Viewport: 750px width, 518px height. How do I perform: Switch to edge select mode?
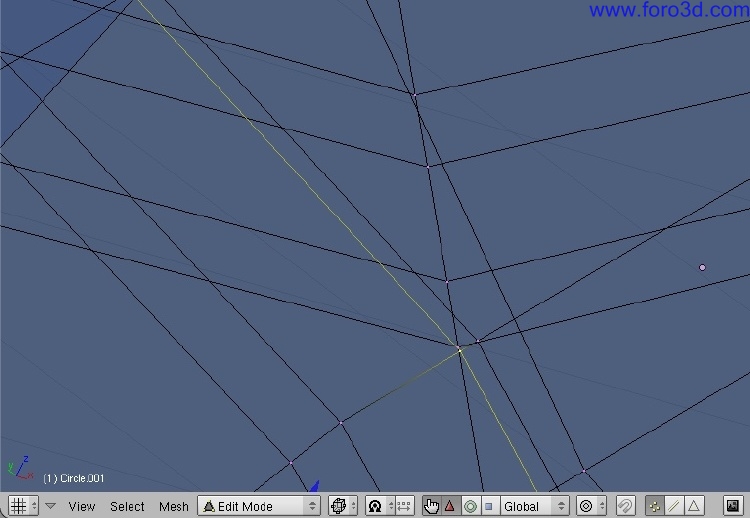click(674, 506)
